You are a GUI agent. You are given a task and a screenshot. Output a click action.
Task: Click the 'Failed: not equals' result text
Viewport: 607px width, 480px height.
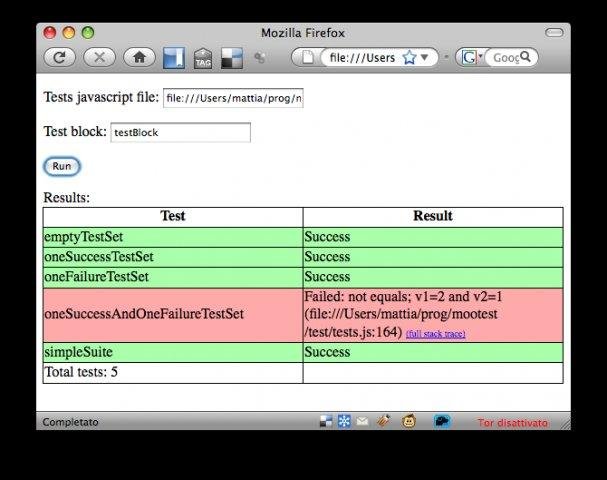pyautogui.click(x=403, y=315)
